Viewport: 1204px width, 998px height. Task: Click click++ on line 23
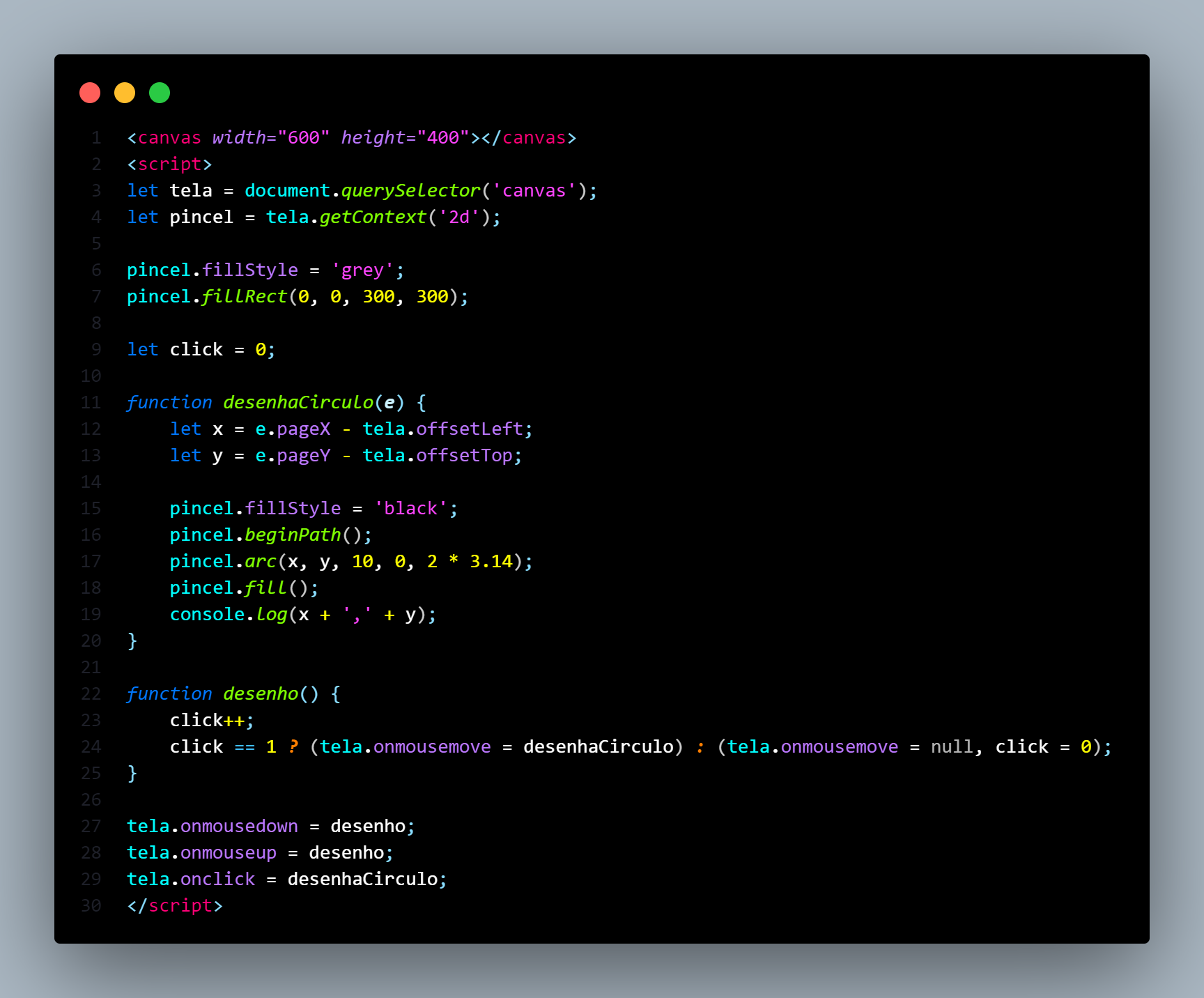pyautogui.click(x=207, y=721)
